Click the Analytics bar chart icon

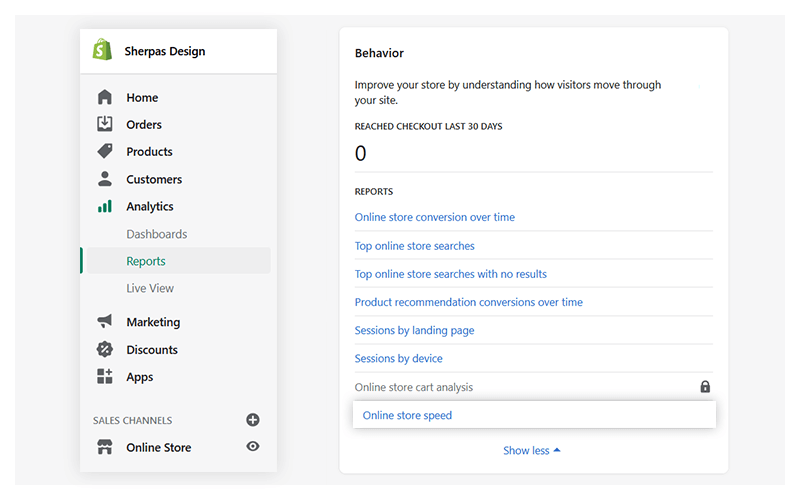pyautogui.click(x=105, y=207)
